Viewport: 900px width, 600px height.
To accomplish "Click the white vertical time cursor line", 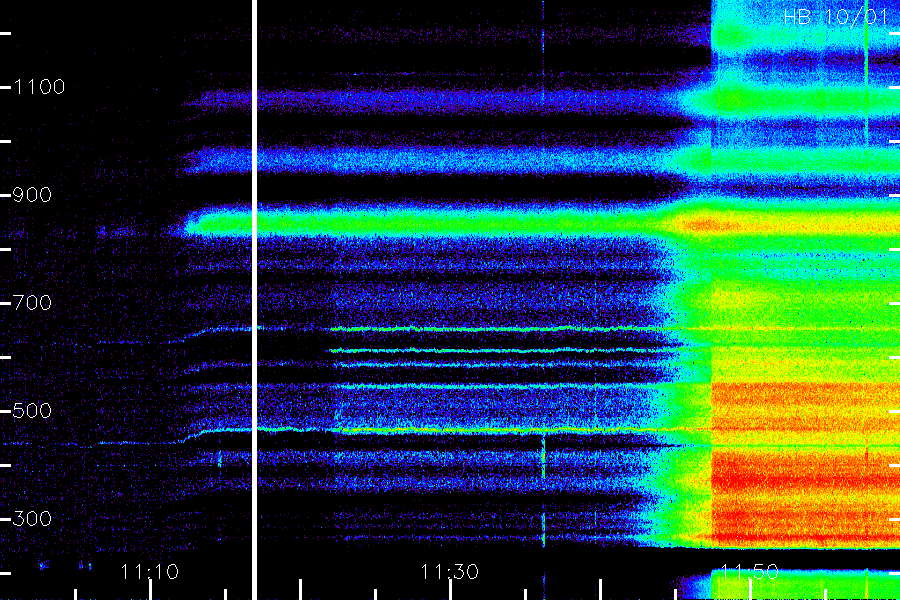I will click(x=254, y=300).
